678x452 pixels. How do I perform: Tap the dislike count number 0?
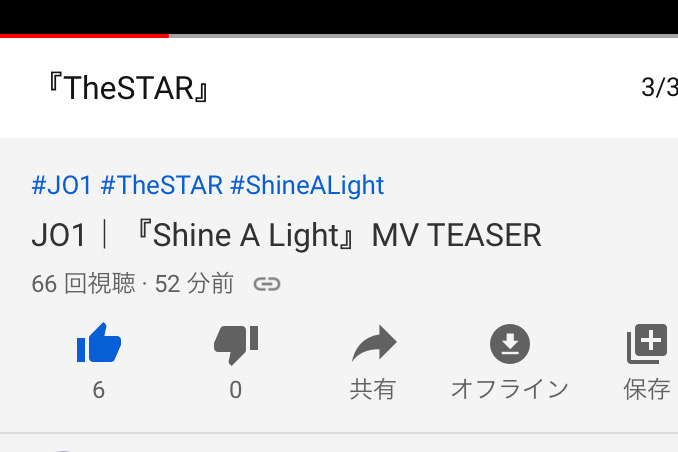tap(236, 390)
